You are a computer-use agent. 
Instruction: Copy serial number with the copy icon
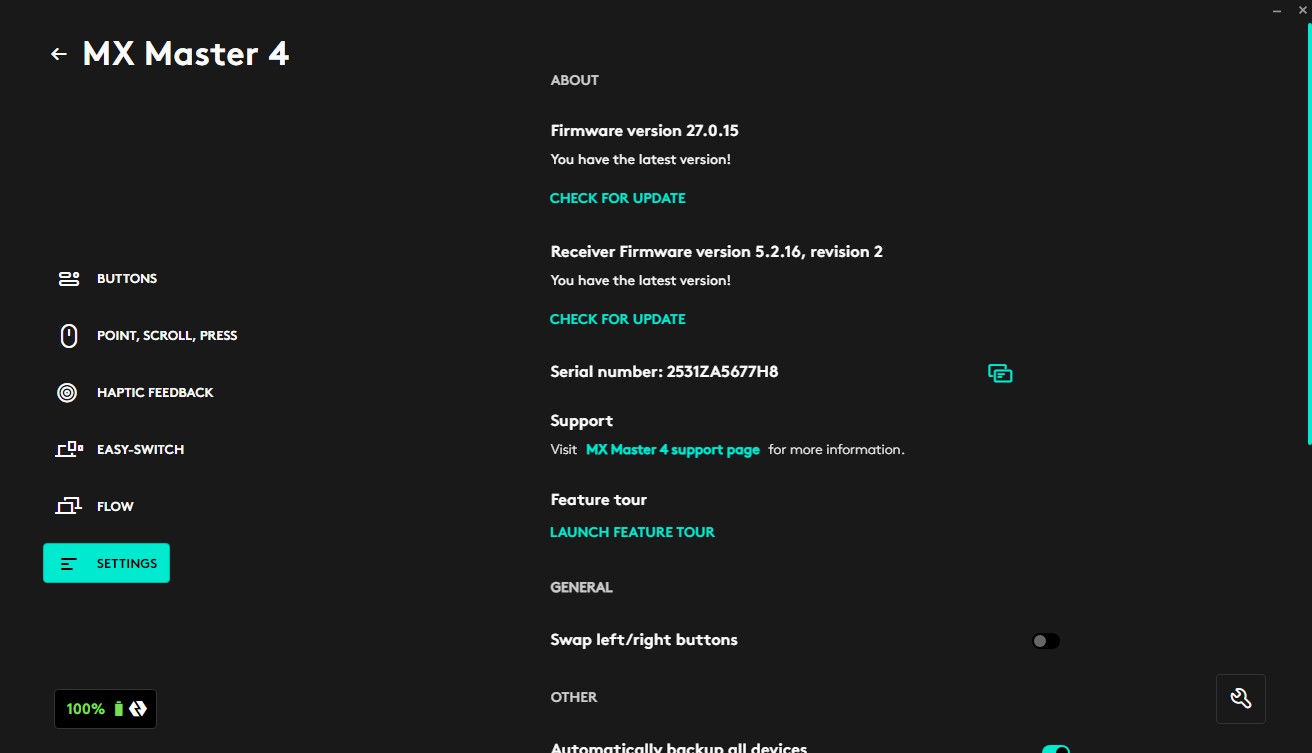tap(1000, 373)
